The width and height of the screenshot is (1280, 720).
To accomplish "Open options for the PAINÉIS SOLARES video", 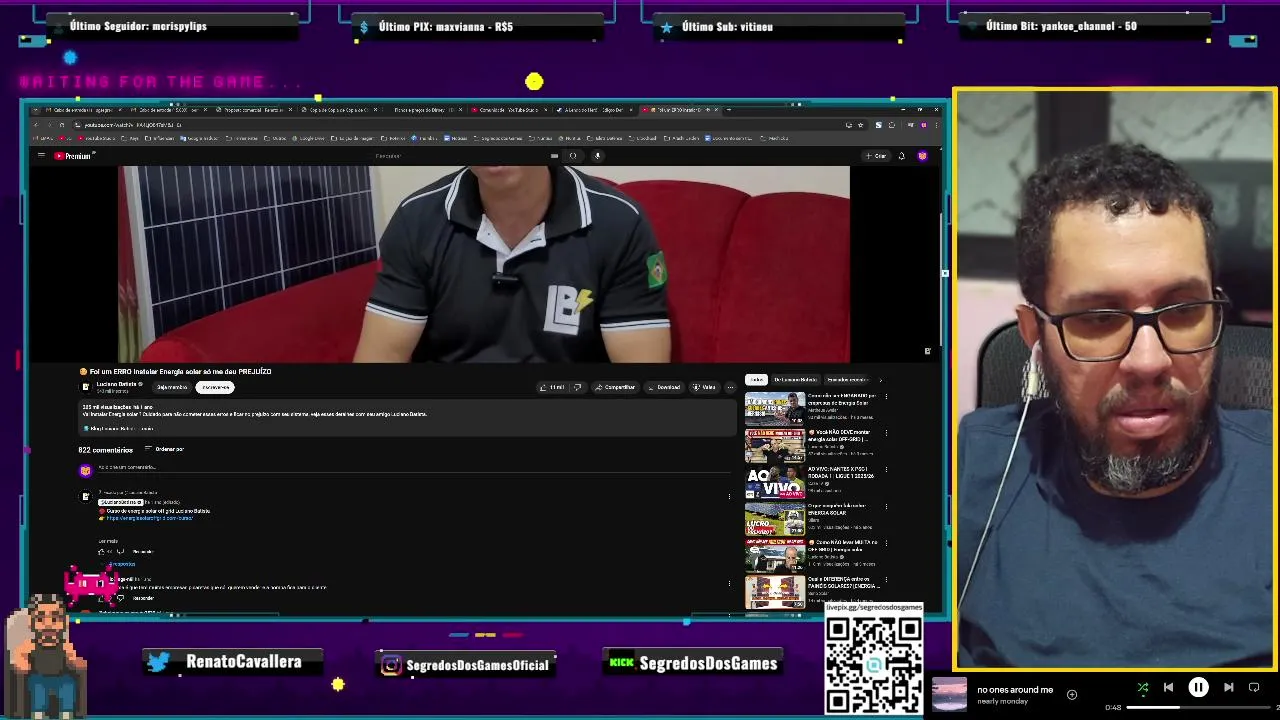I will pos(886,581).
